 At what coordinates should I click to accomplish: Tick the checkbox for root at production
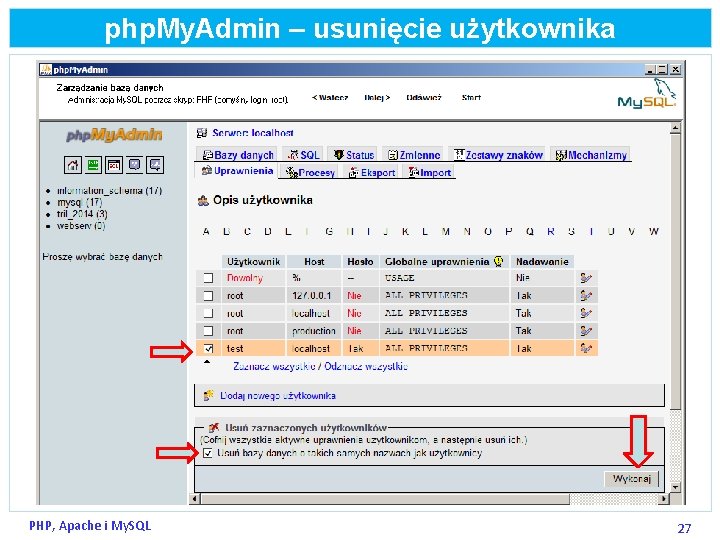click(x=208, y=331)
